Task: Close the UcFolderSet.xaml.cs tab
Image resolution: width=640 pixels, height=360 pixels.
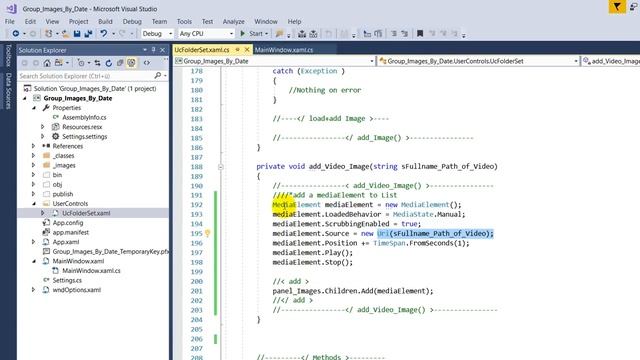Action: [x=247, y=50]
